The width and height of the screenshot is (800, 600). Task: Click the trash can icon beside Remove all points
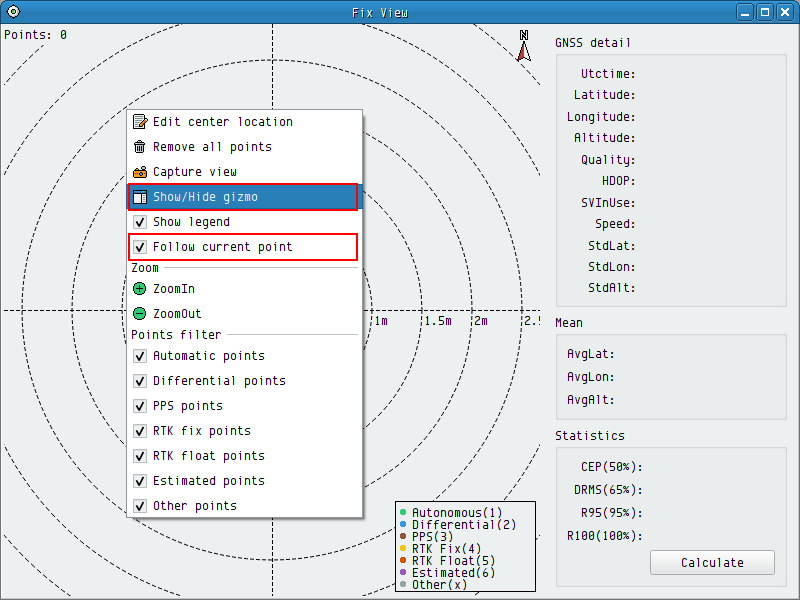[x=140, y=147]
